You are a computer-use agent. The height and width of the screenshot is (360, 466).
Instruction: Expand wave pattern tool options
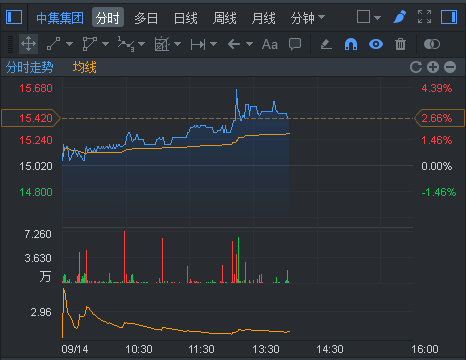[x=141, y=44]
